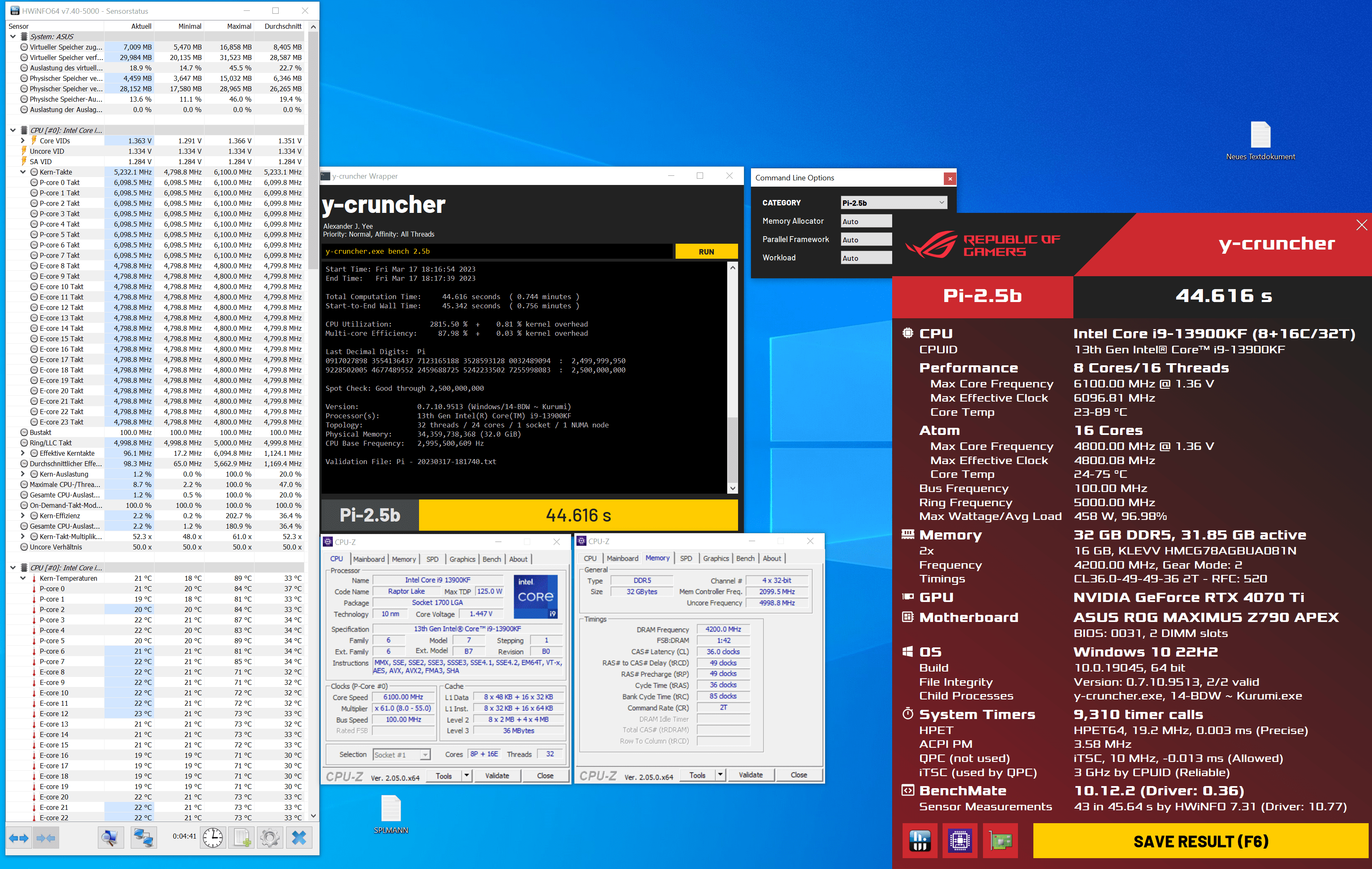Open Tools dropdown arrow in left CPU-Z
This screenshot has width=1372, height=869.
466,776
